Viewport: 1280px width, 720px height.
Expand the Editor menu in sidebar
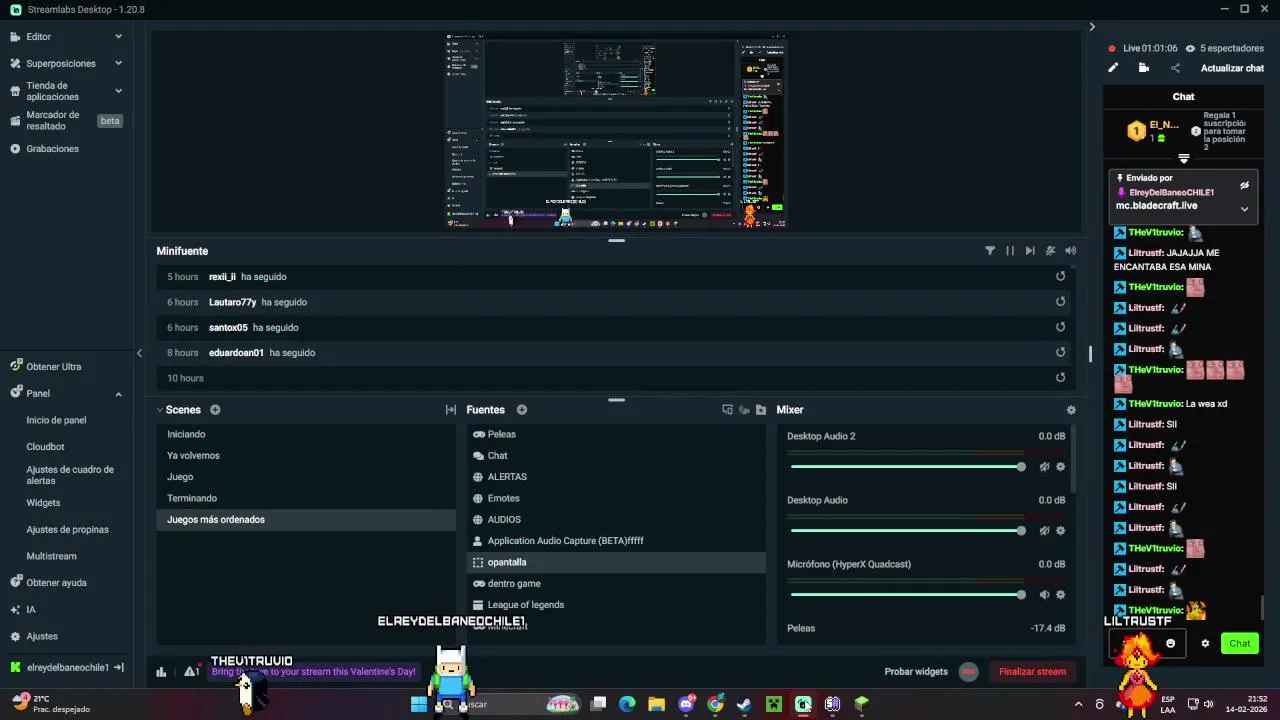pos(118,37)
